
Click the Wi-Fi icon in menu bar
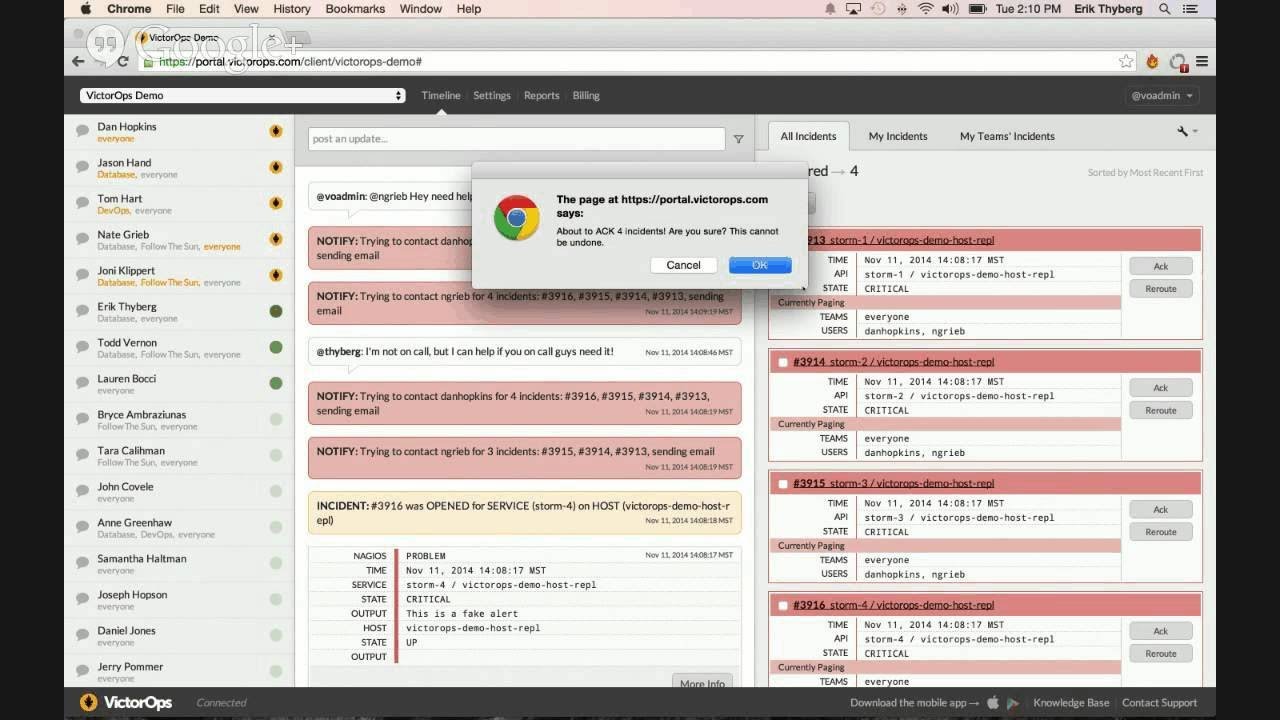[925, 9]
